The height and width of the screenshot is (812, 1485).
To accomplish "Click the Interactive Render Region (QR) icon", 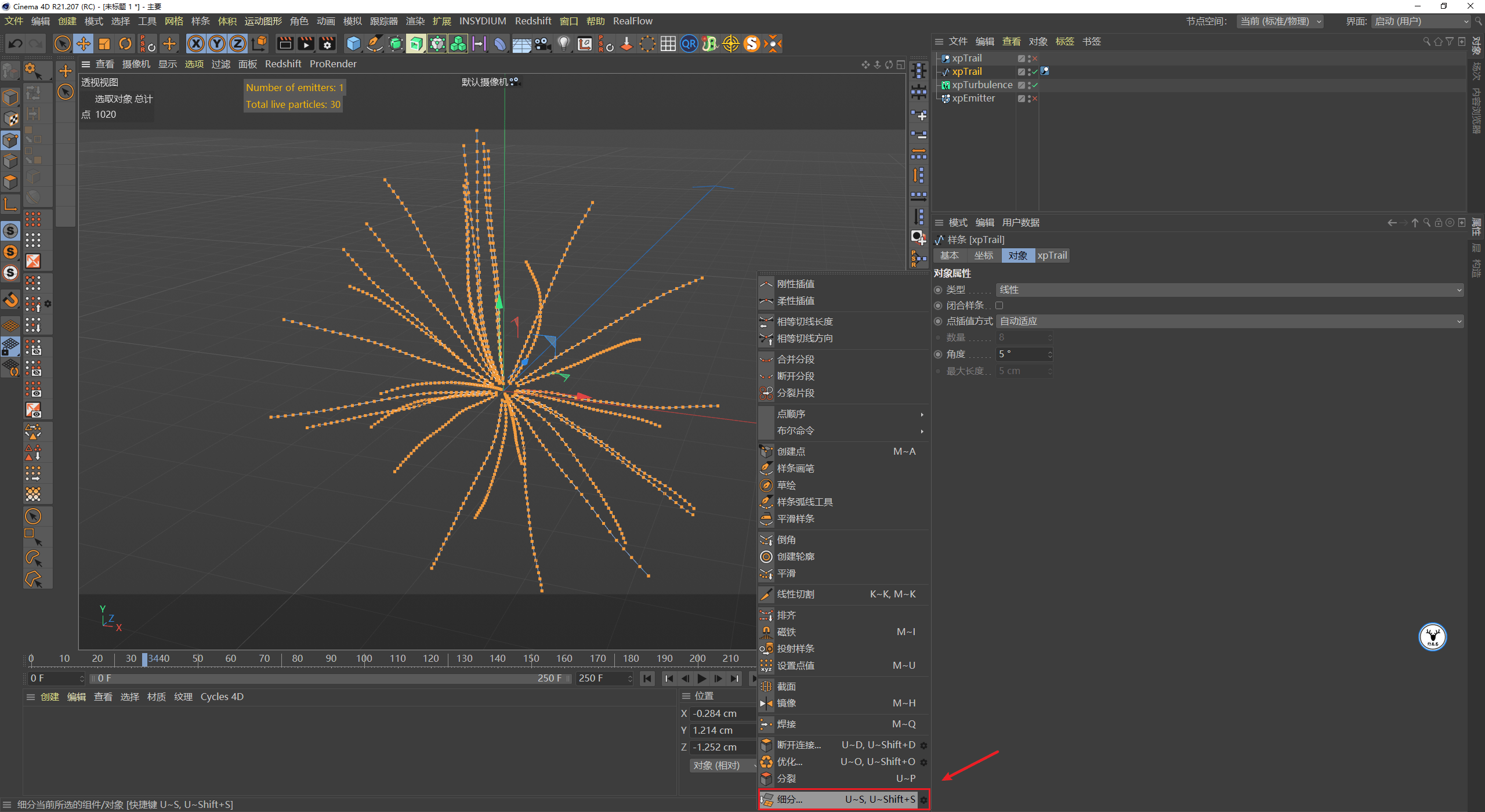I will pyautogui.click(x=689, y=43).
